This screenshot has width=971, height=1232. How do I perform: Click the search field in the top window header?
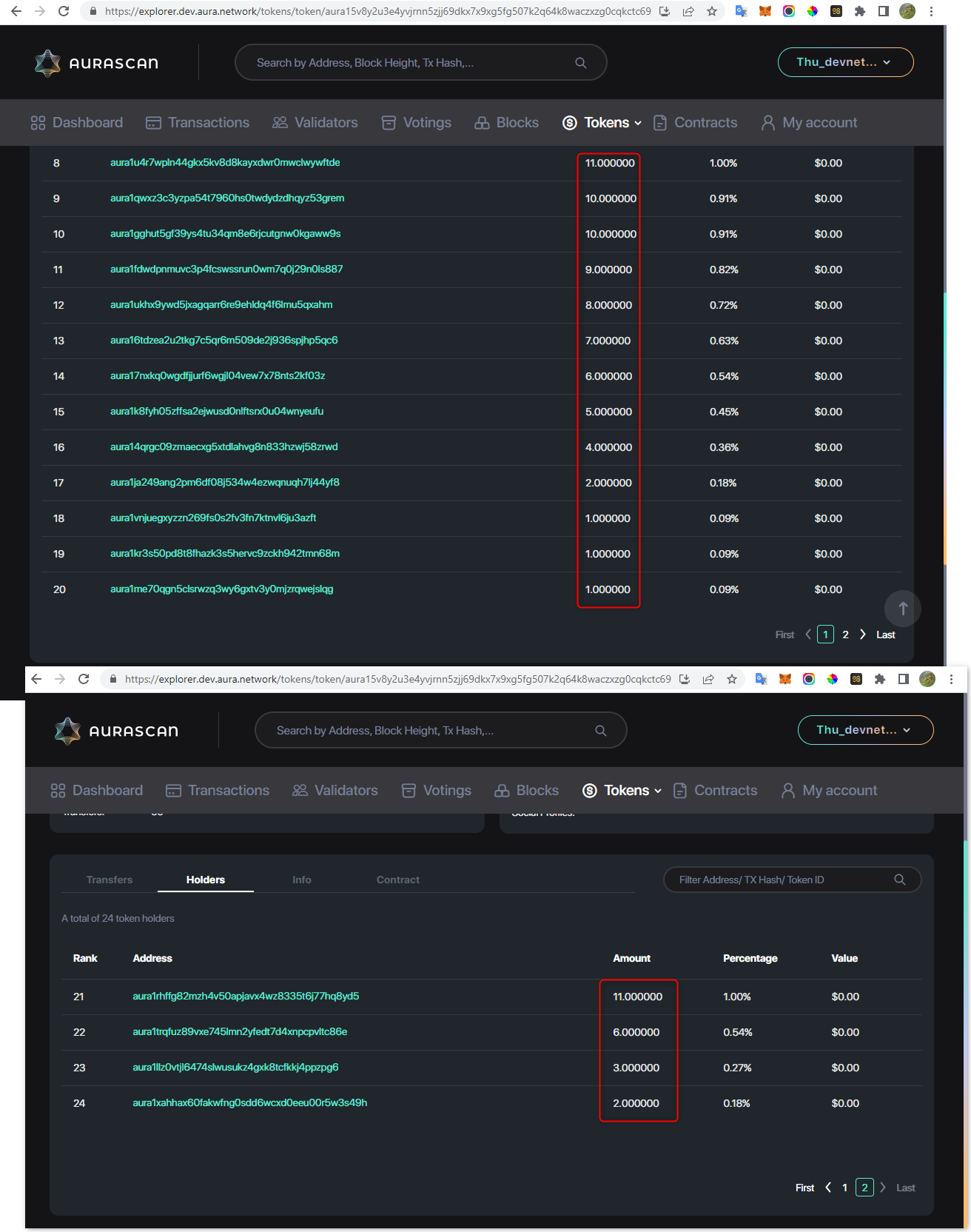tap(421, 63)
